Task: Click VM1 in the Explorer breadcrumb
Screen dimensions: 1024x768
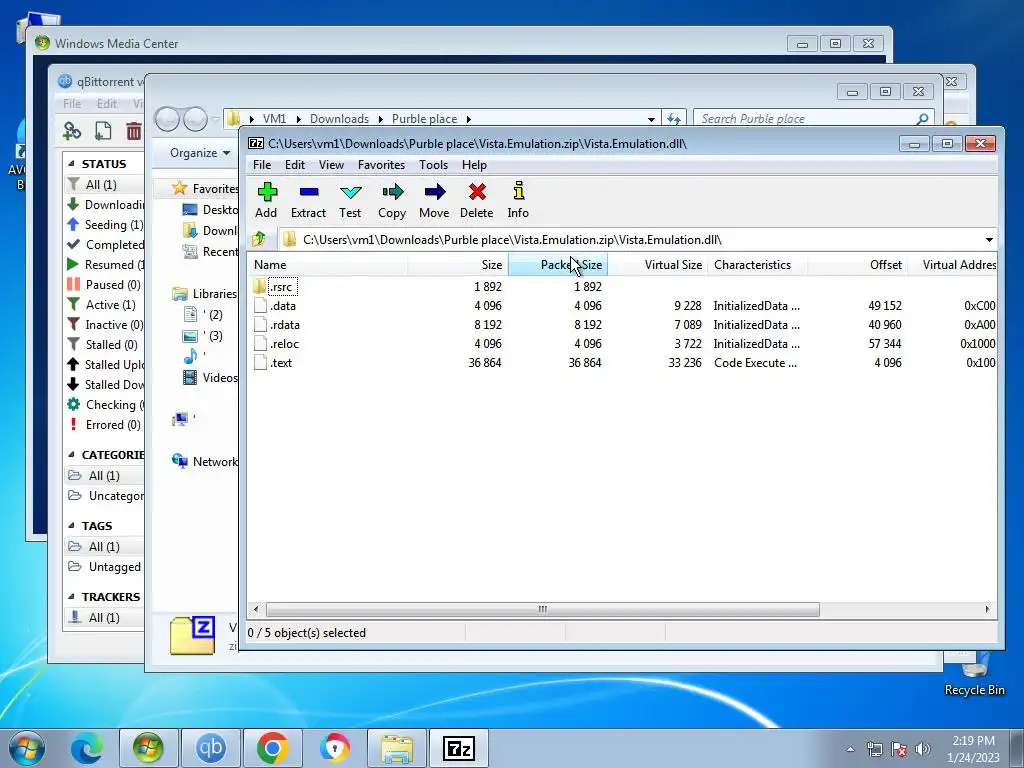Action: (x=274, y=119)
